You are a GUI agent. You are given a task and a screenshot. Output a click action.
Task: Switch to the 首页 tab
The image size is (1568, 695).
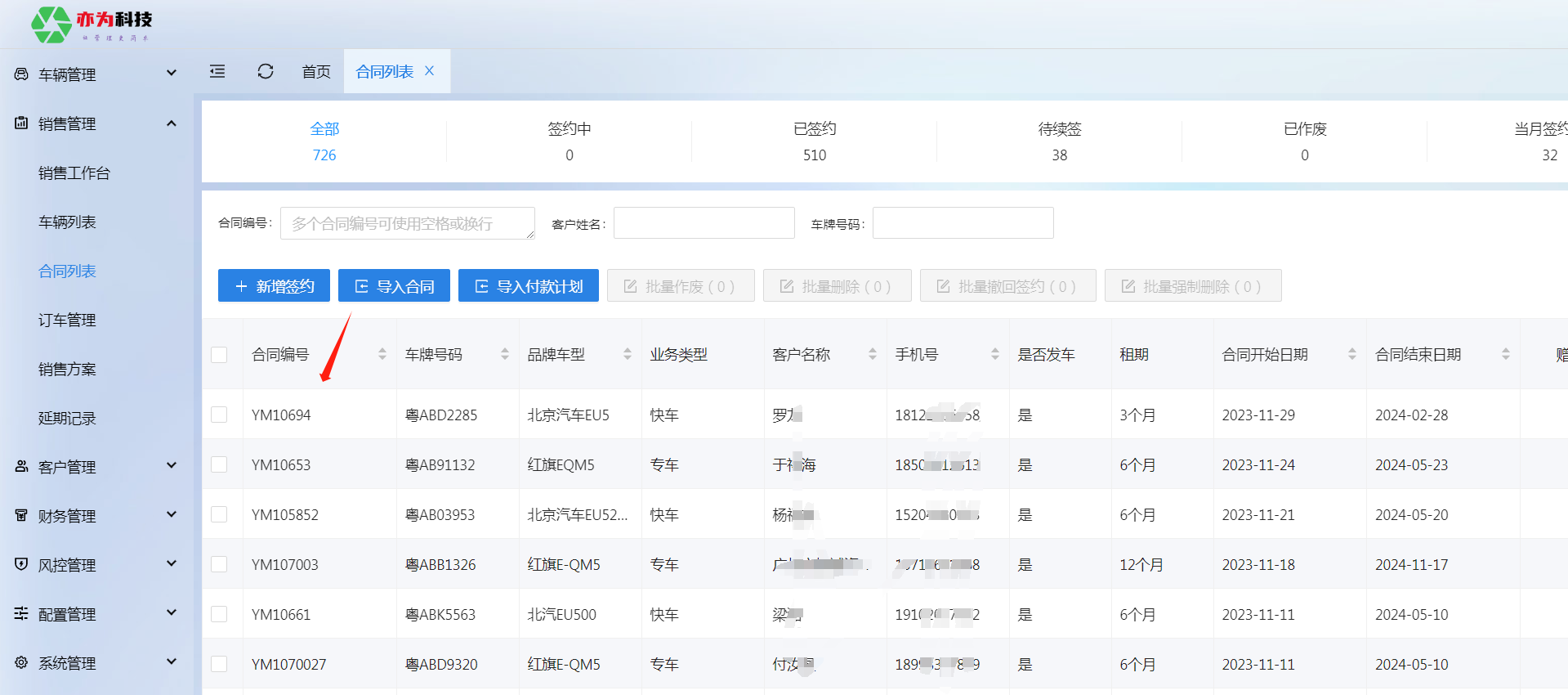click(316, 72)
